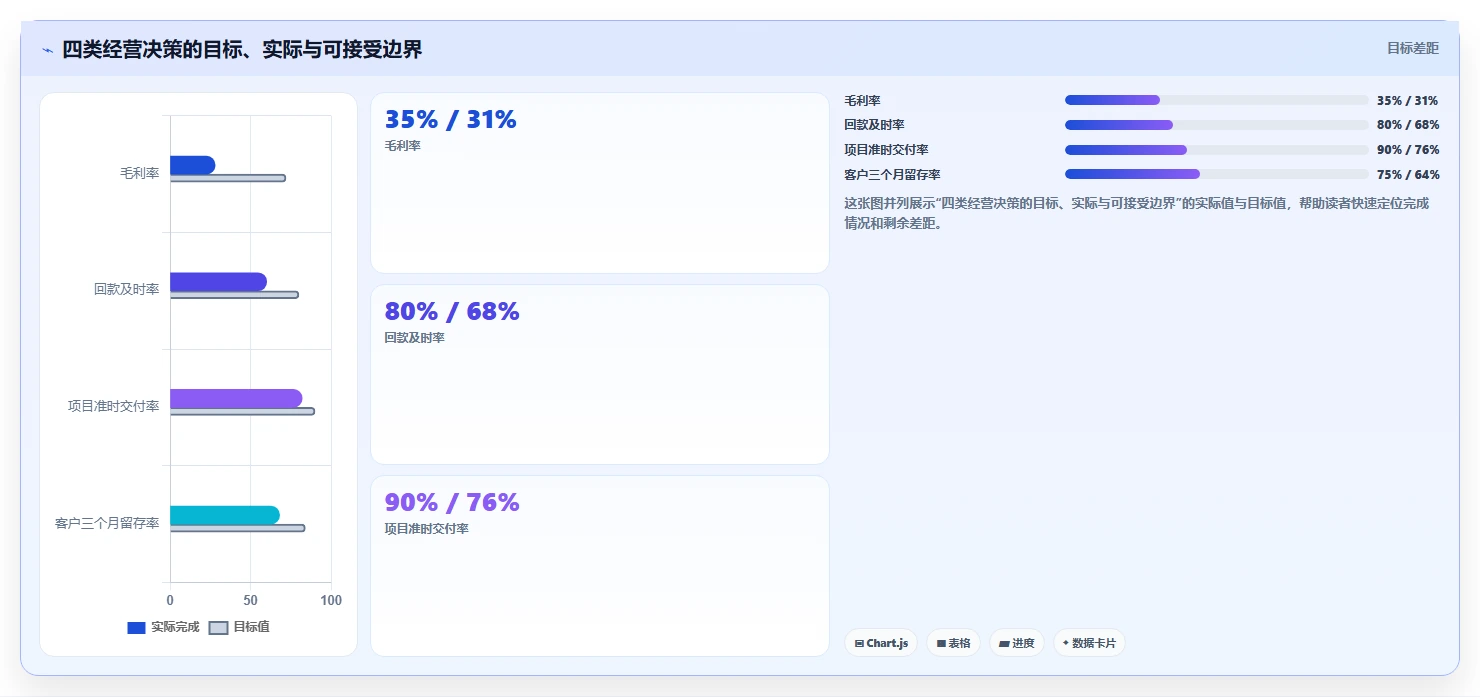Toggle the 目标值 legend swatch
This screenshot has height=697, width=1480.
click(x=218, y=628)
